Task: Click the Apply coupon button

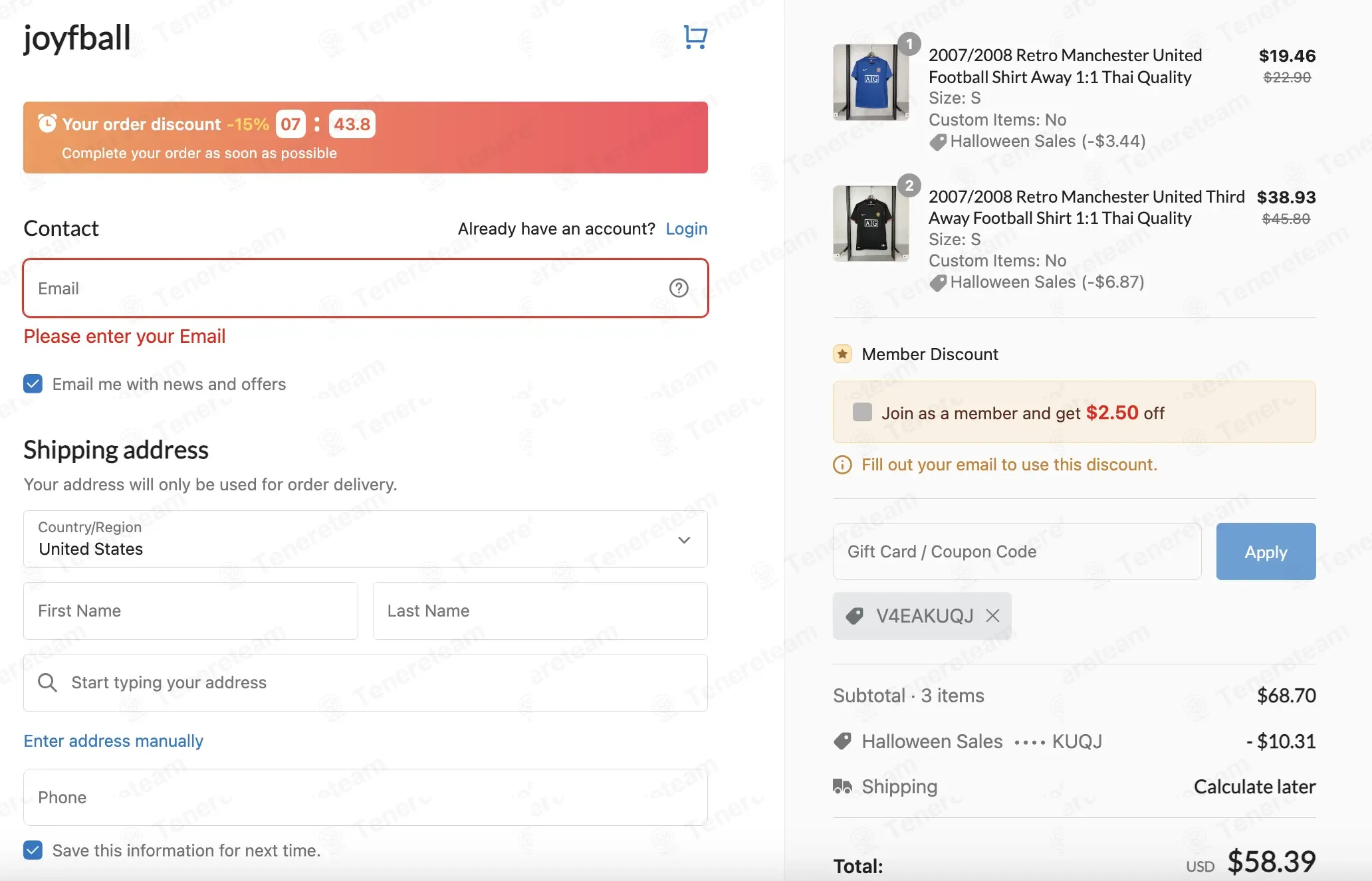Action: 1266,551
